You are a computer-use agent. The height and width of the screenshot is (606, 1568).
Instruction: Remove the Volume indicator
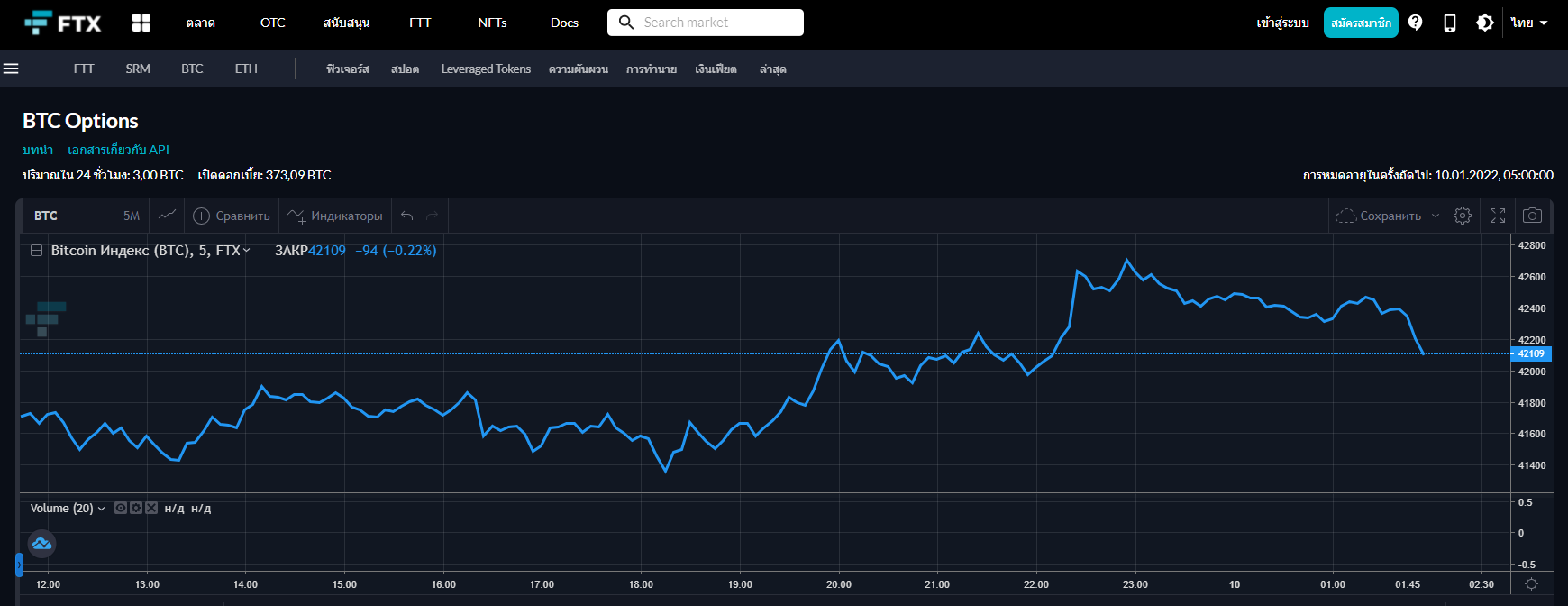(151, 508)
